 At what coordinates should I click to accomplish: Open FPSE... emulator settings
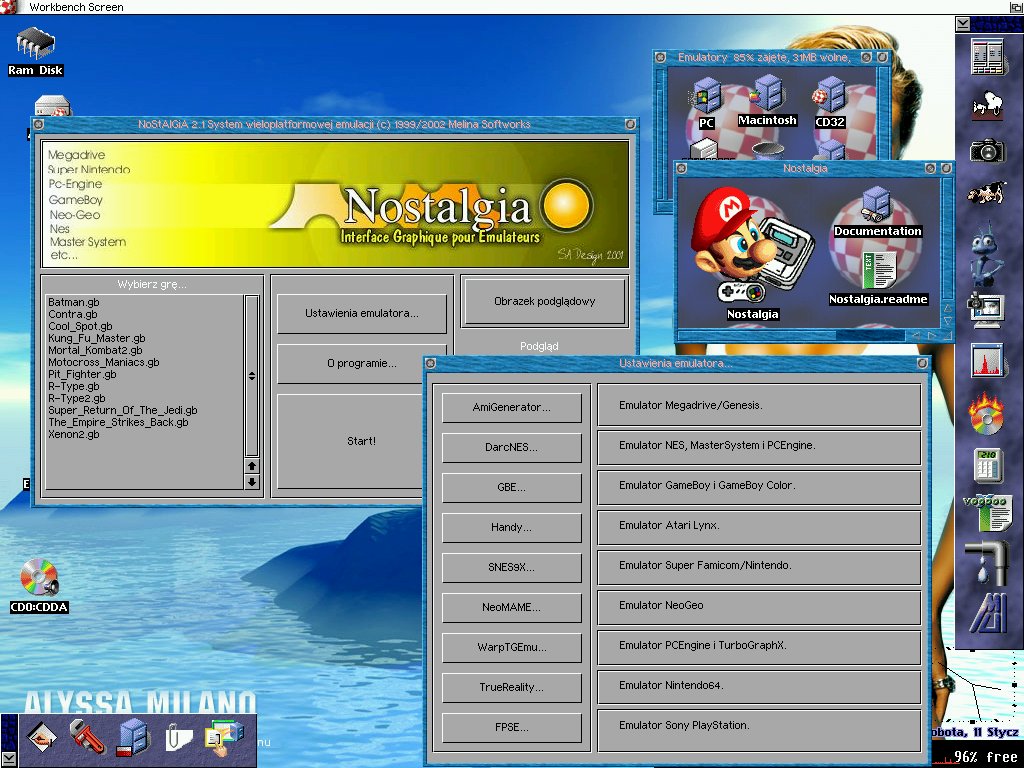511,727
